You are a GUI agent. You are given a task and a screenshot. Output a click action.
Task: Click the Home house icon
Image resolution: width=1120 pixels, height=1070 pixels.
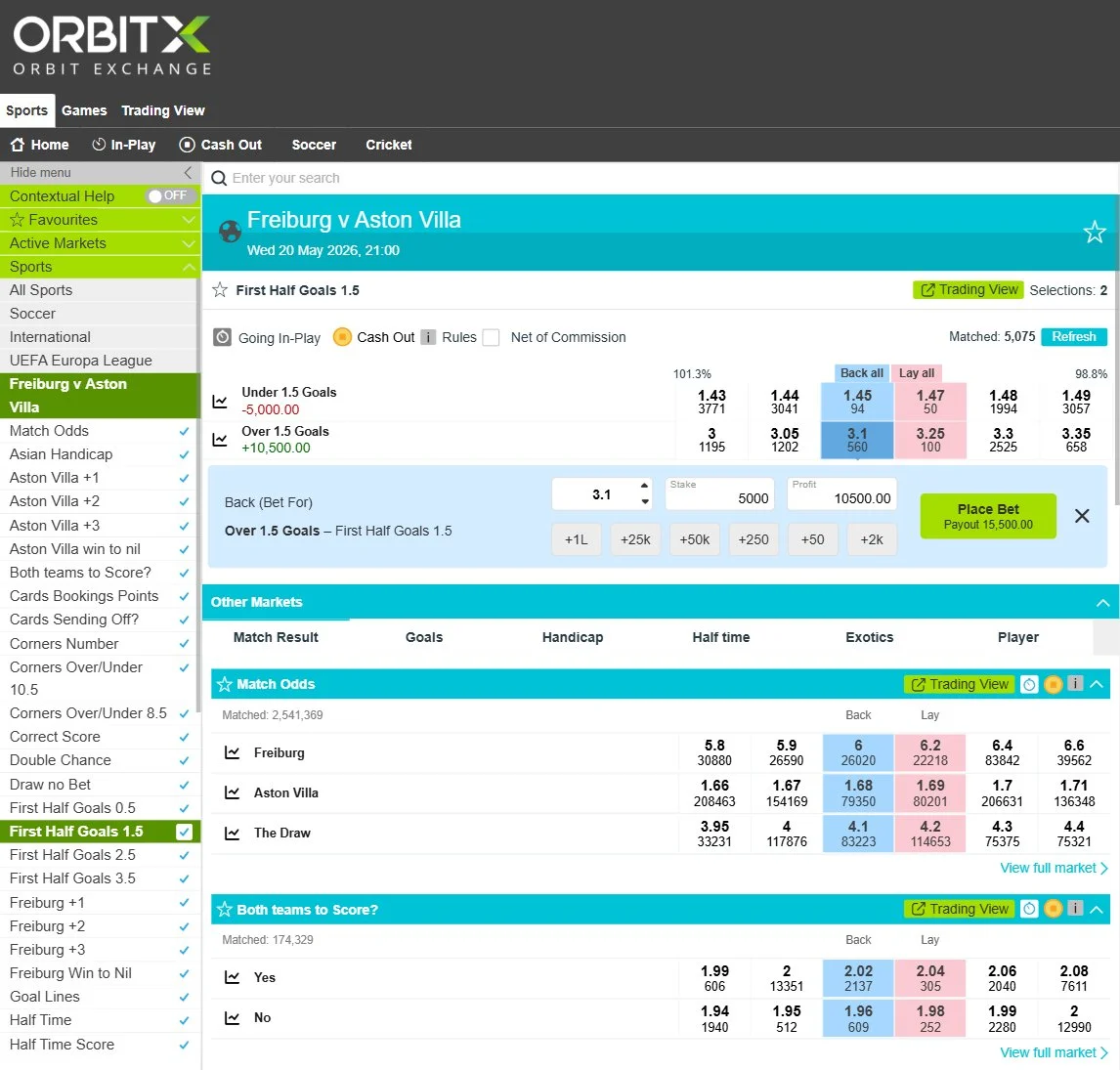click(x=18, y=145)
